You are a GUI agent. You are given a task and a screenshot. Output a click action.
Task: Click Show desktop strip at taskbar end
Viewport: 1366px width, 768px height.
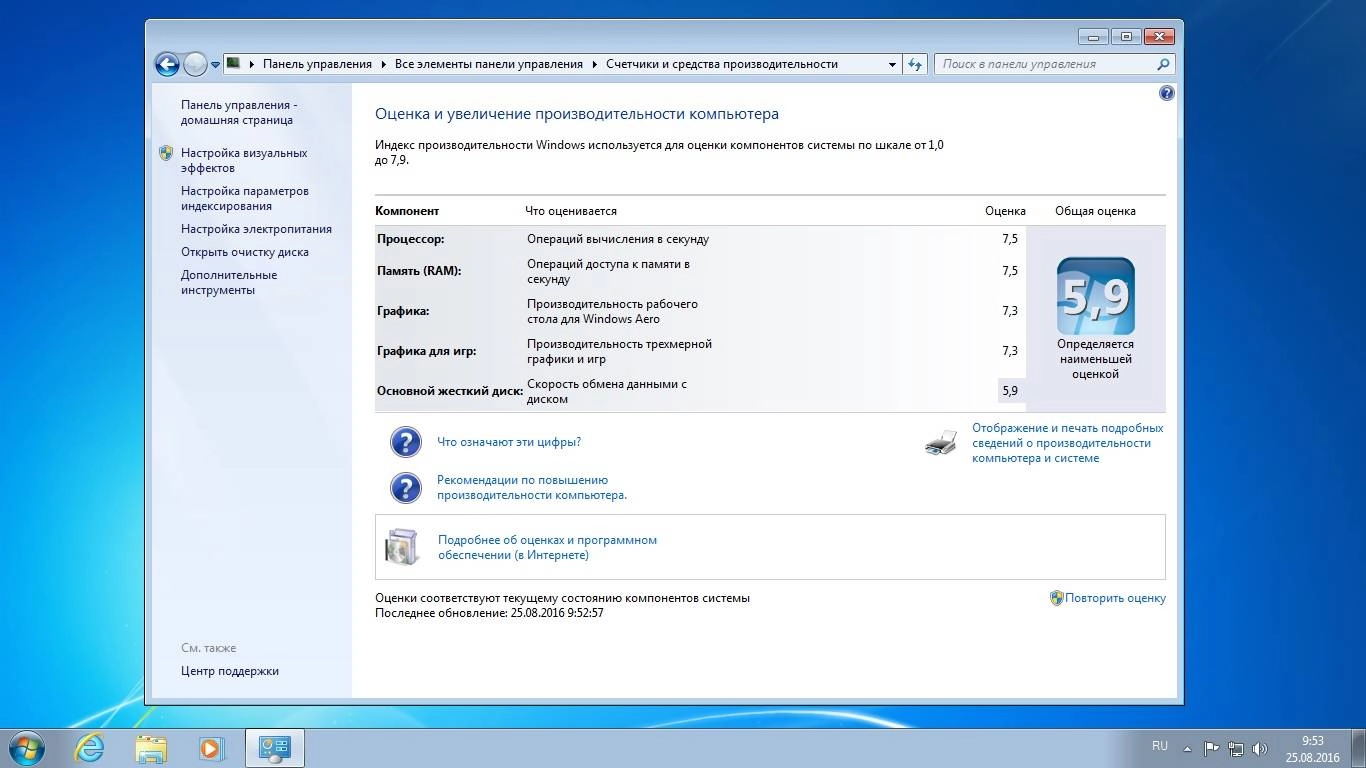coord(1358,748)
